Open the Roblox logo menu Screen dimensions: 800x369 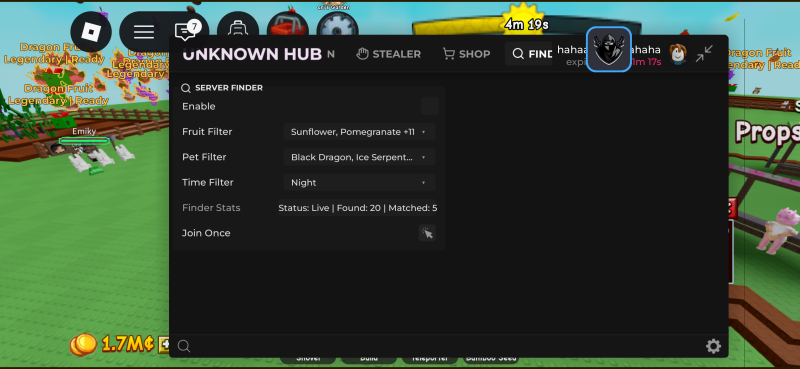click(x=91, y=32)
